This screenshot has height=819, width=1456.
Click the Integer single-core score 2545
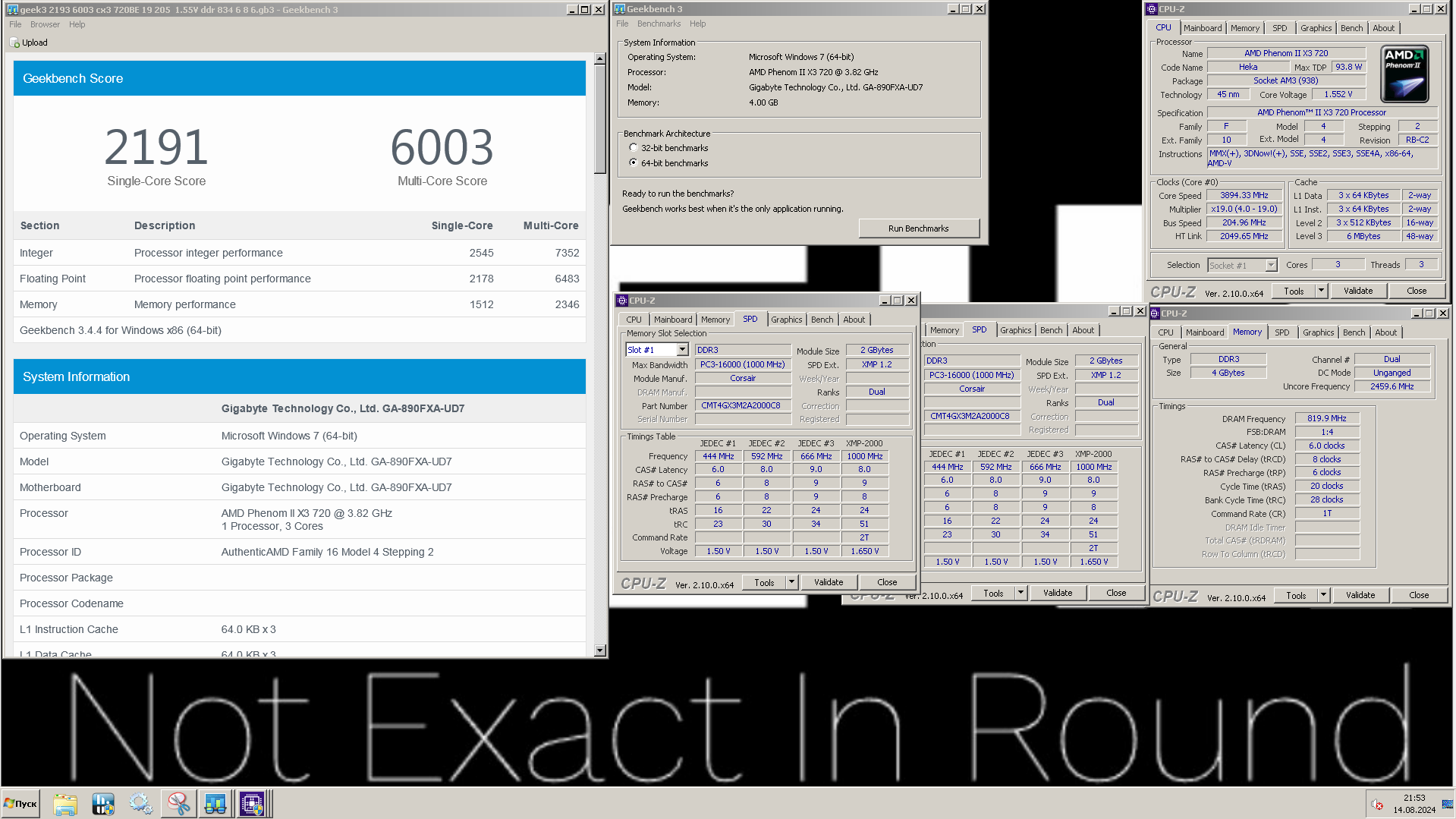481,253
